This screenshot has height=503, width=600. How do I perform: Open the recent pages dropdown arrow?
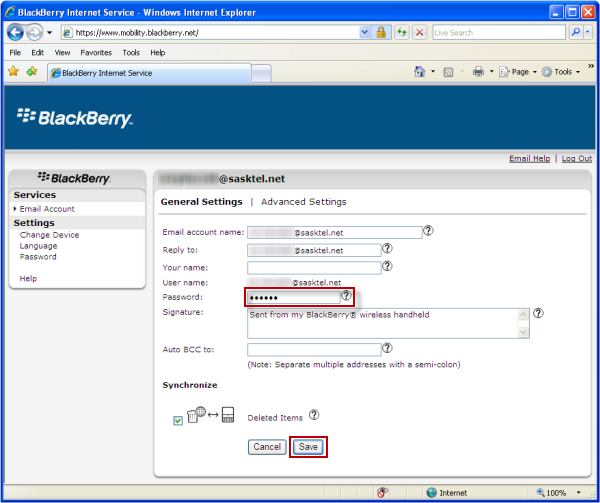pos(49,33)
